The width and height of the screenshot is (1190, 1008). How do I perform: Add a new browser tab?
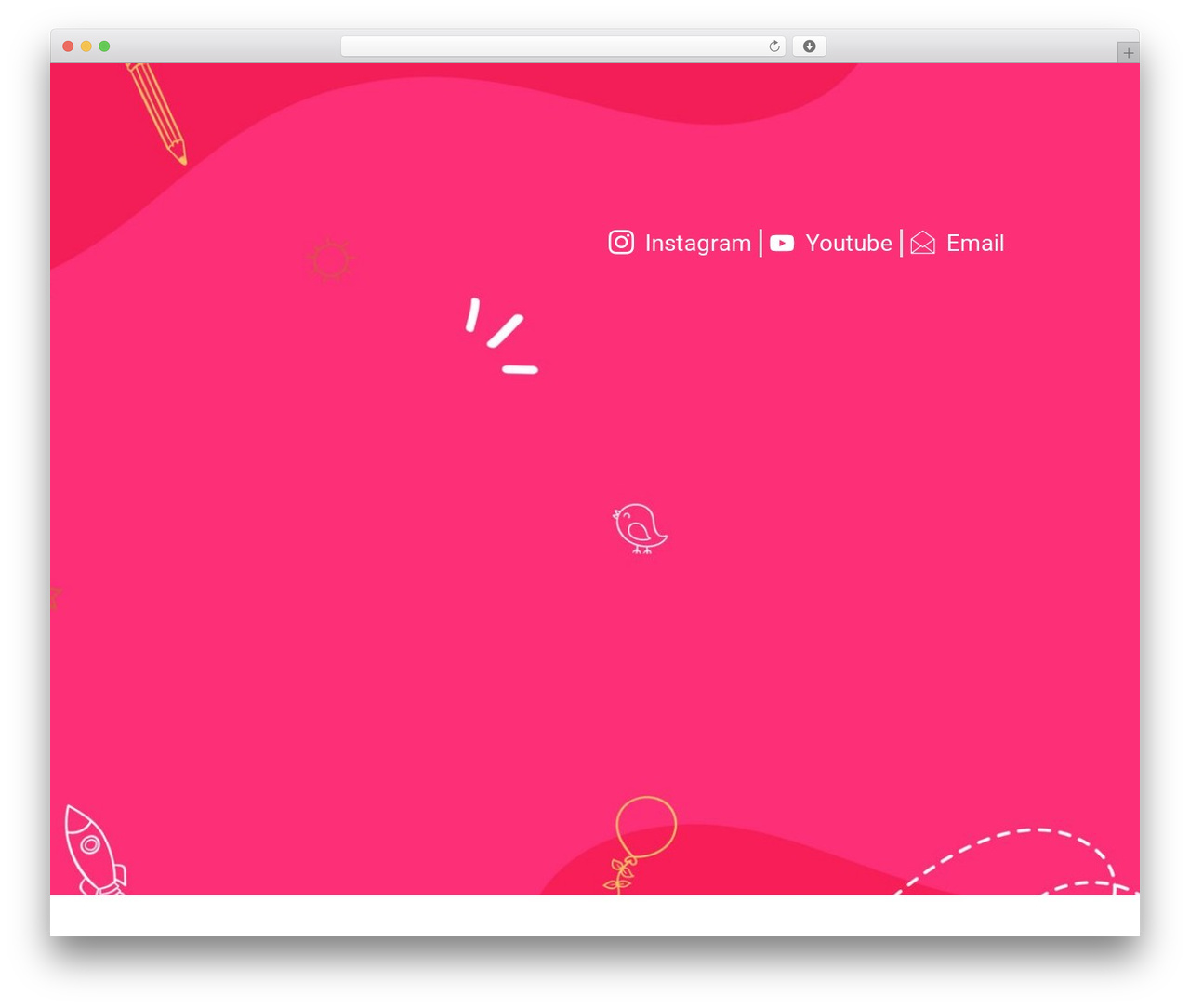(x=1128, y=53)
